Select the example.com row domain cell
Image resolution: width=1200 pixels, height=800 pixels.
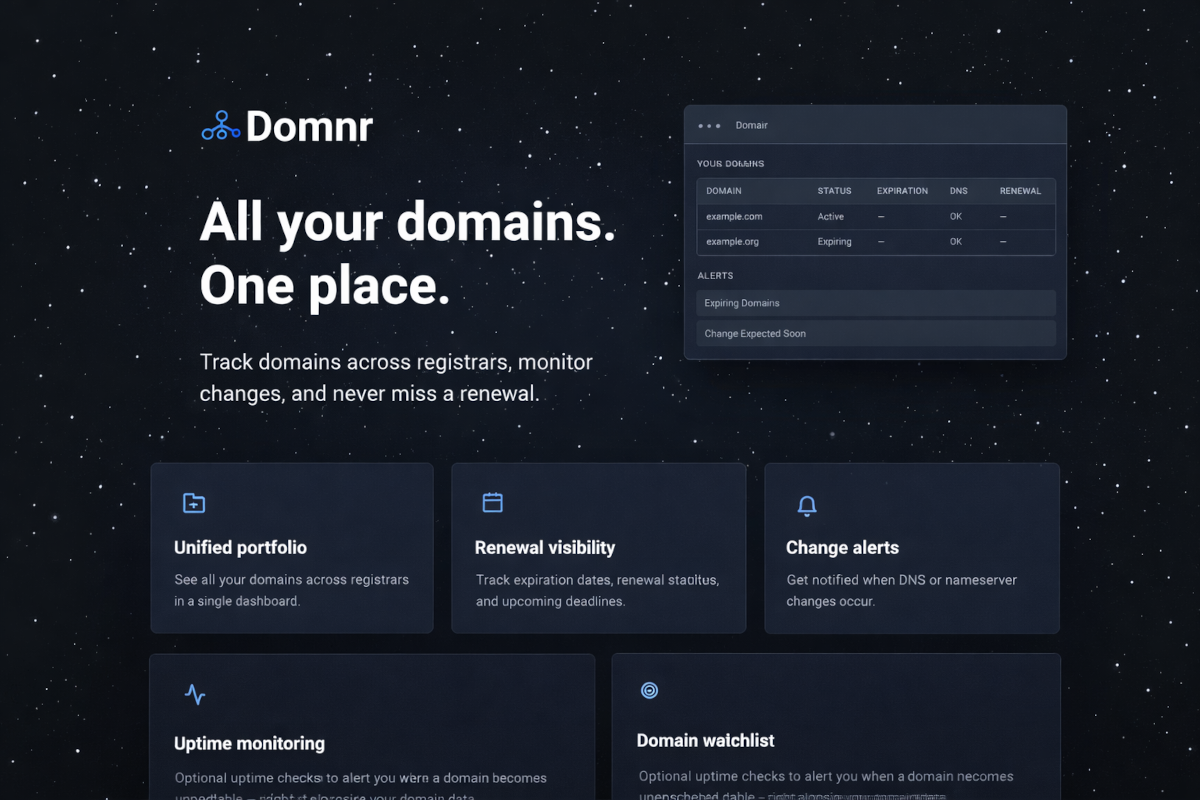point(734,217)
